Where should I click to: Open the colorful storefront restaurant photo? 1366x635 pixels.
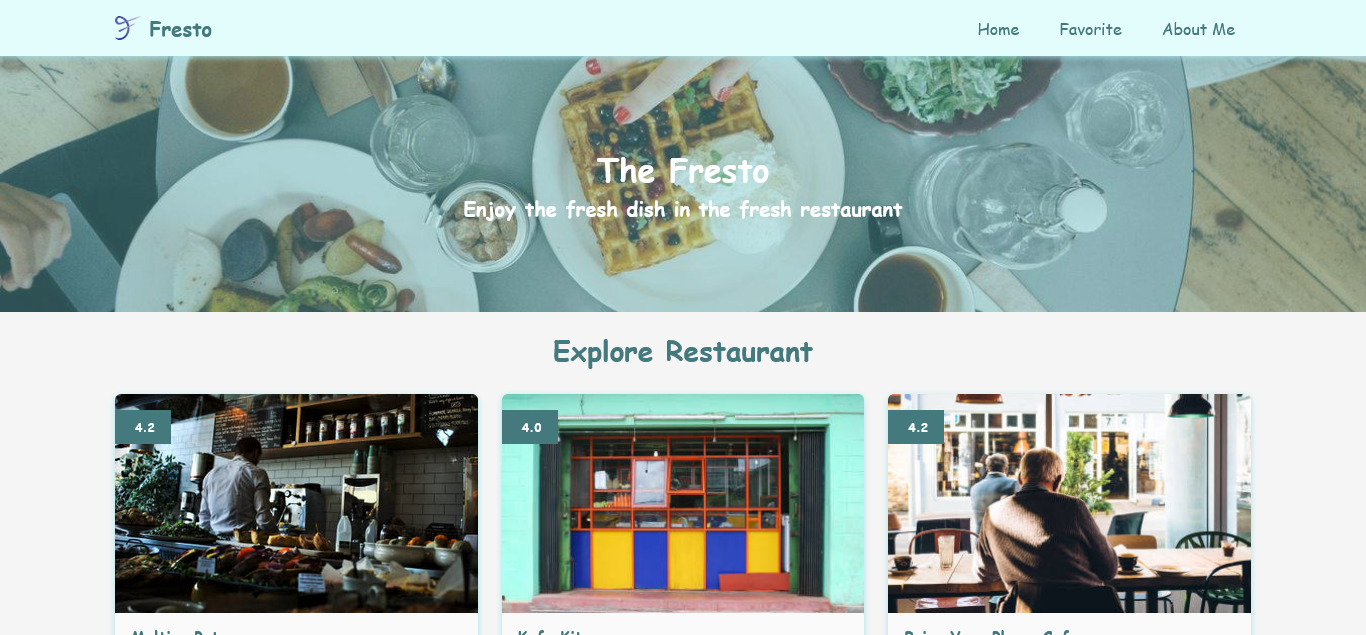click(x=683, y=503)
